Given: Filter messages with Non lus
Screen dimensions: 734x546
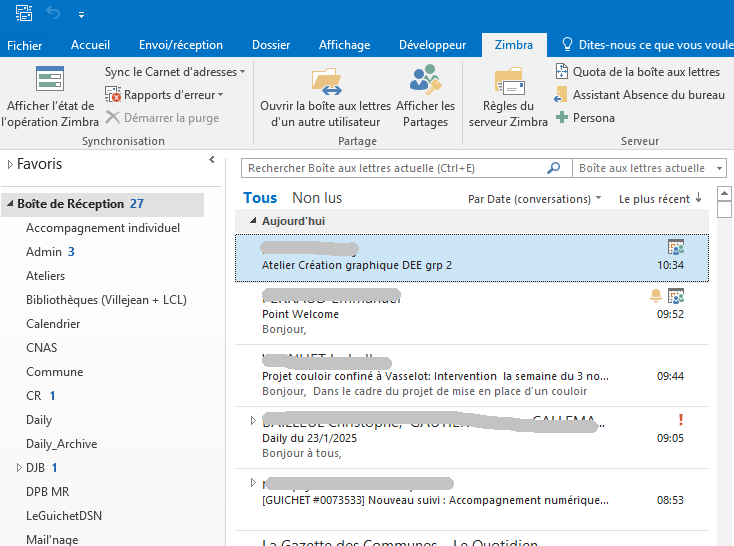Looking at the screenshot, I should (x=317, y=198).
